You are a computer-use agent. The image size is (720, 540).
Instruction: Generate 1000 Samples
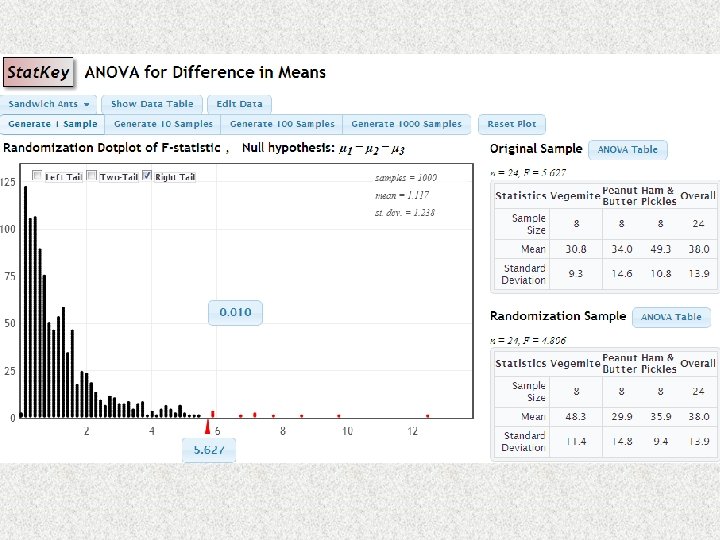(406, 124)
